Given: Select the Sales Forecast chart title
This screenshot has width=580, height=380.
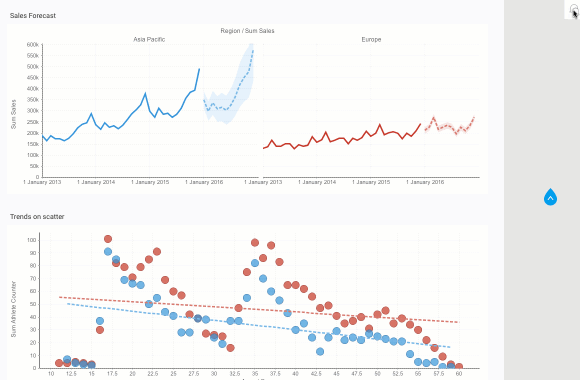Looking at the screenshot, I should point(33,16).
